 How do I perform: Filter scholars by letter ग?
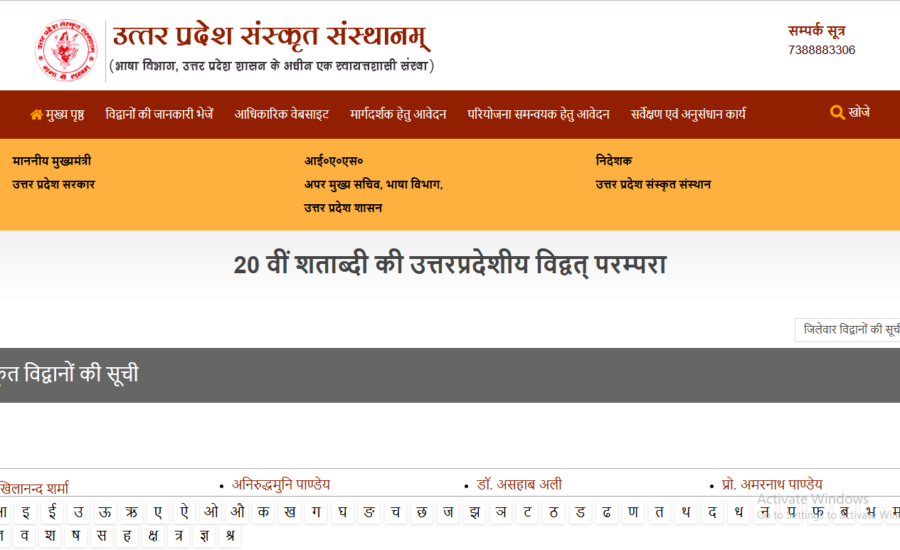(316, 512)
